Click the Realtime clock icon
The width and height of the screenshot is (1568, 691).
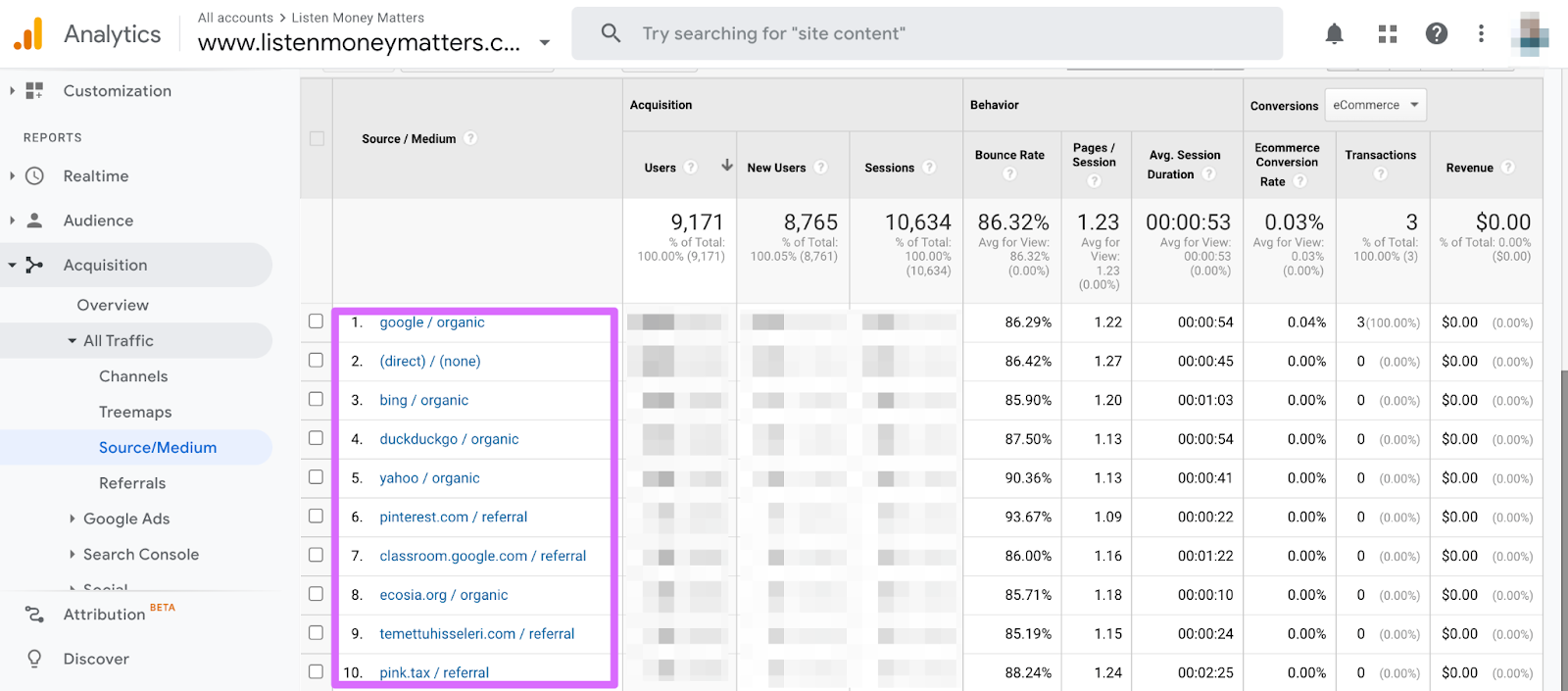(34, 176)
